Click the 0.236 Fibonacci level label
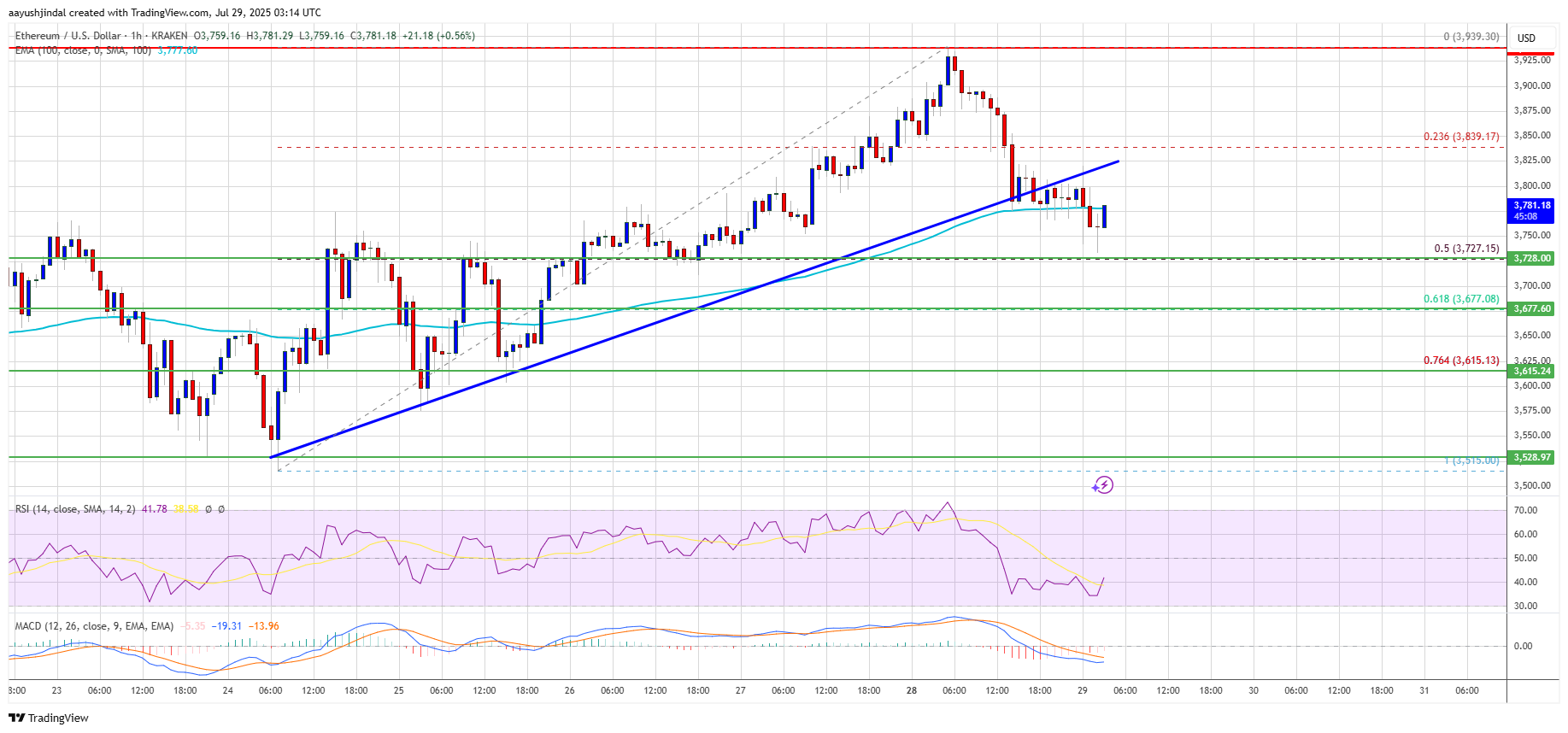 pos(1460,137)
